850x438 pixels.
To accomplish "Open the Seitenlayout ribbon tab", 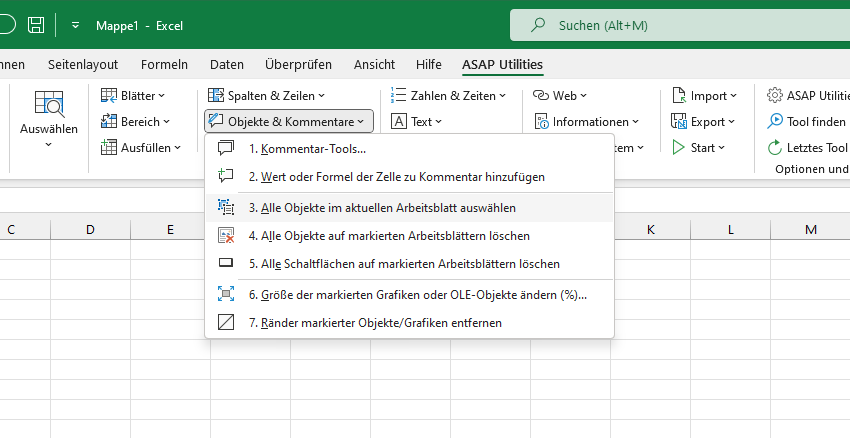I will pos(83,65).
